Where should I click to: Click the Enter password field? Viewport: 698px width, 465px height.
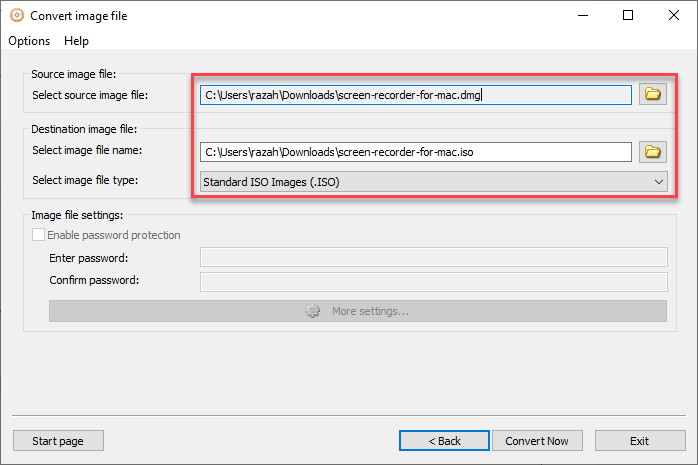(x=433, y=258)
